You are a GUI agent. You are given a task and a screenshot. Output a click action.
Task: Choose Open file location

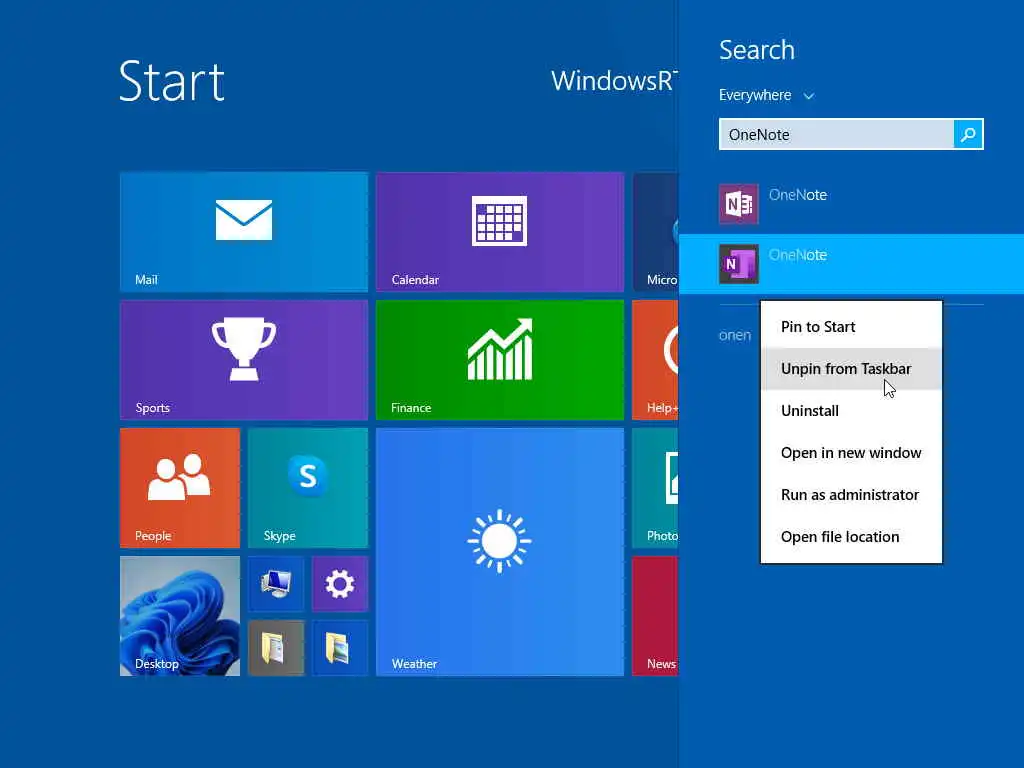coord(851,537)
